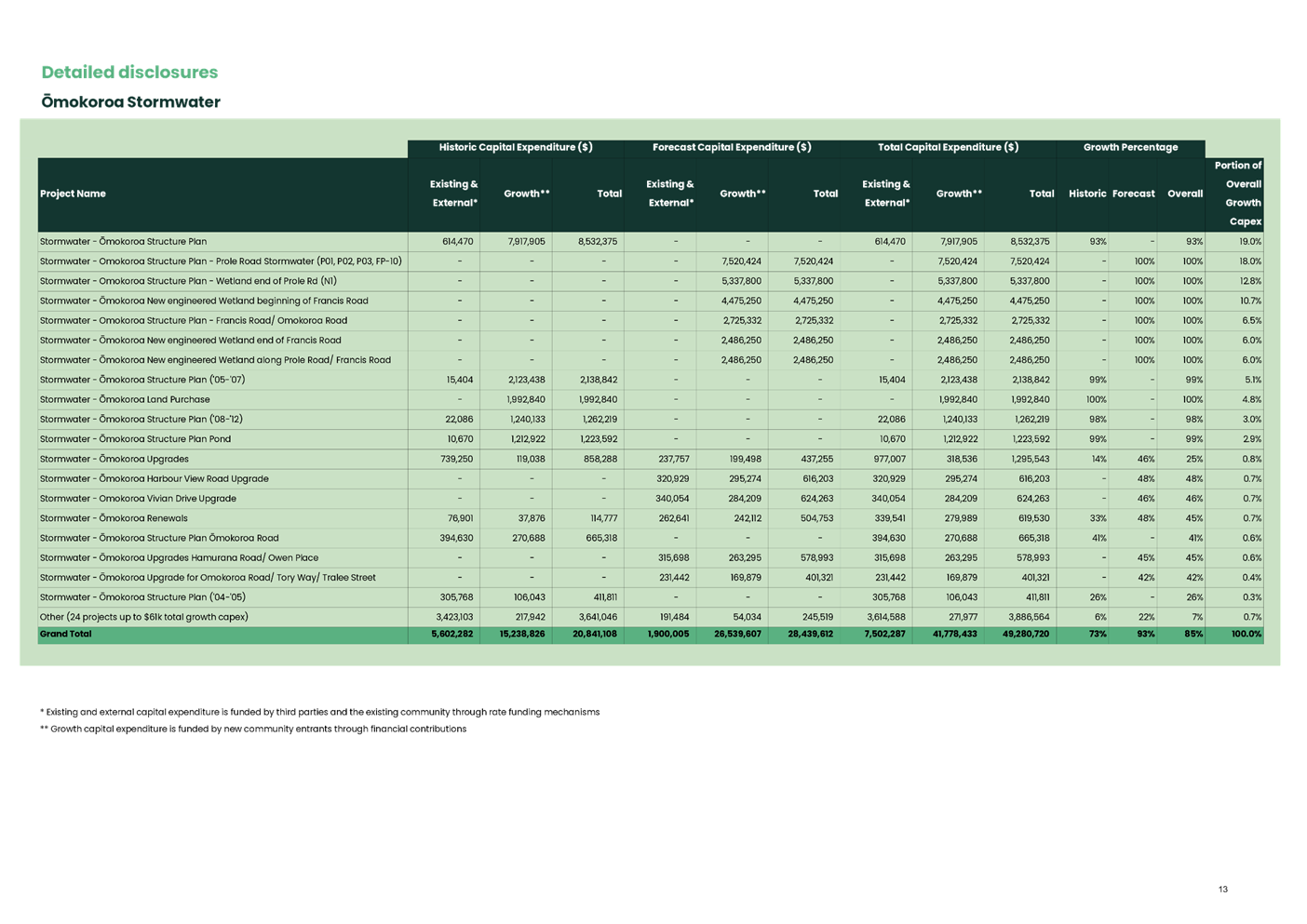Select the Ōmokoroa Land Purchase project row

125,400
